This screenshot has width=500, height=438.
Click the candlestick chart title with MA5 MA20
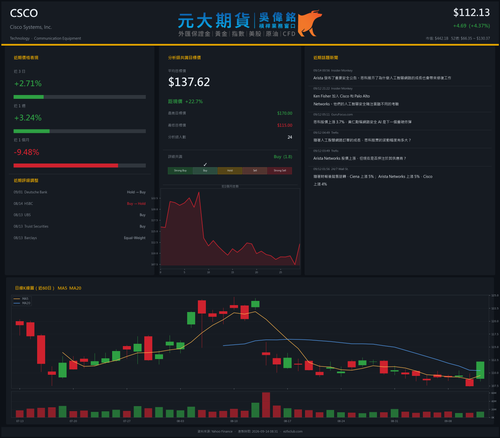point(48,288)
